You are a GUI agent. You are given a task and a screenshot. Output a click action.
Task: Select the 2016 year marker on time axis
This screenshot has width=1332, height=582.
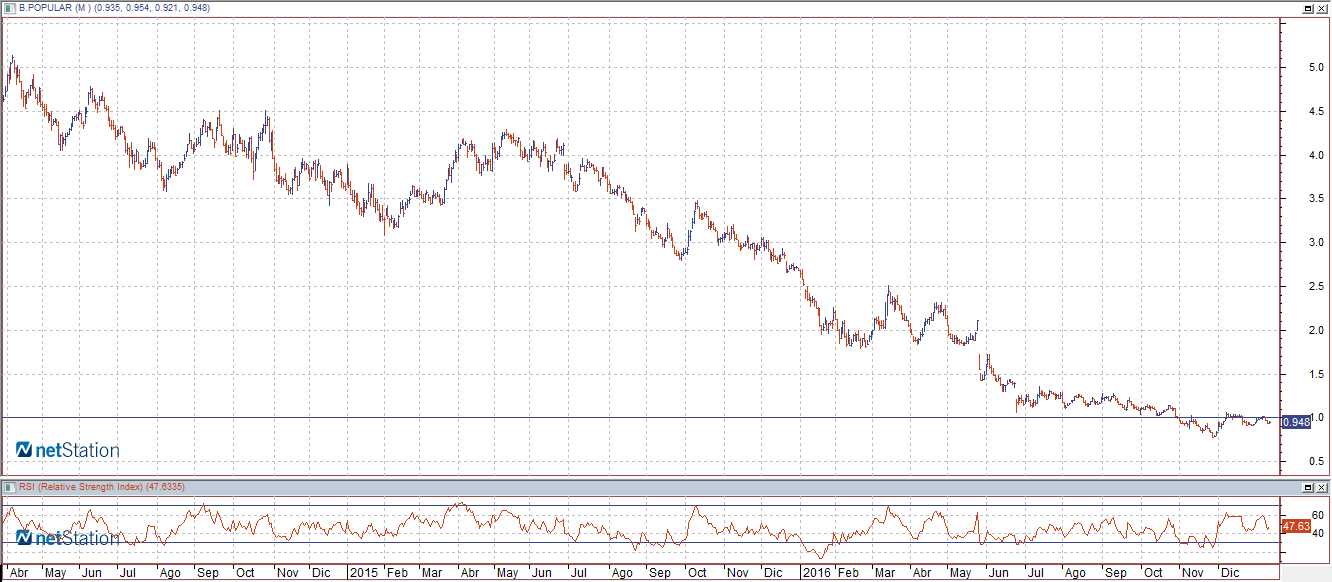(818, 573)
